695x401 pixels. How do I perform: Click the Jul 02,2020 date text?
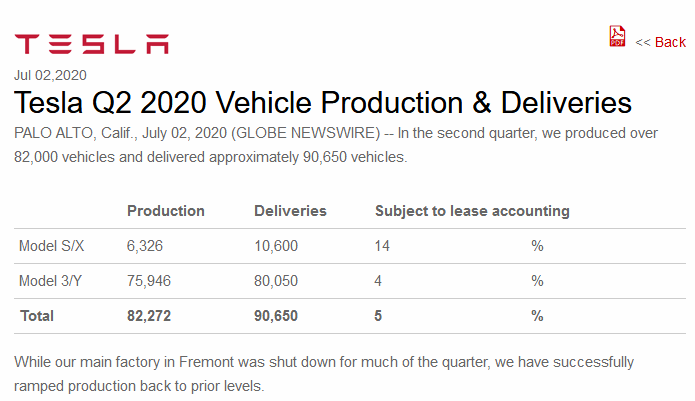click(x=50, y=74)
